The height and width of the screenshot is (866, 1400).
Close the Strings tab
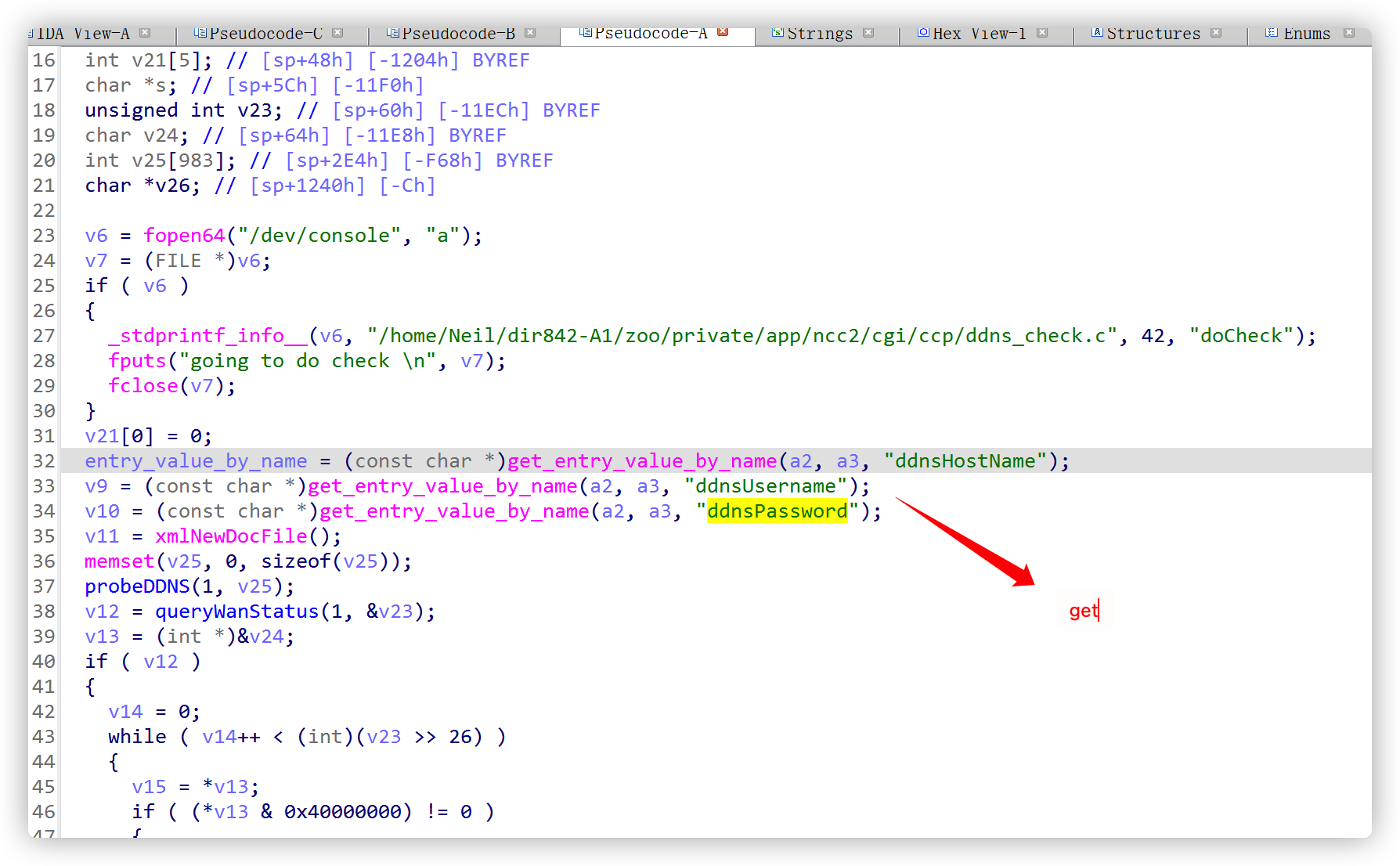868,33
